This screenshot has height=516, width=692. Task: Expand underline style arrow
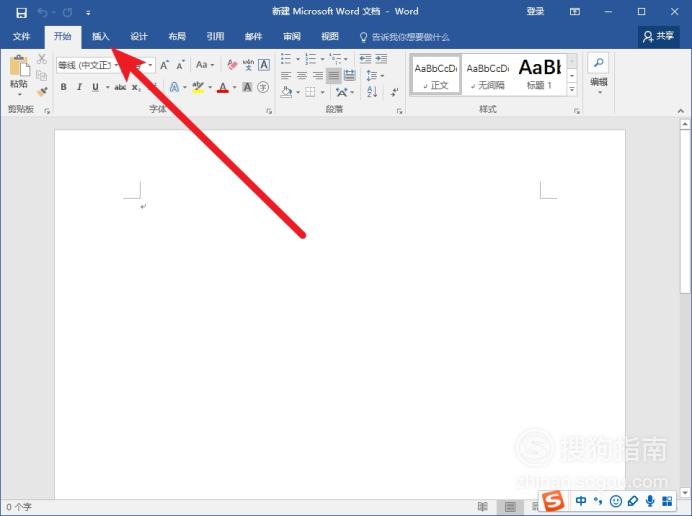(x=107, y=87)
